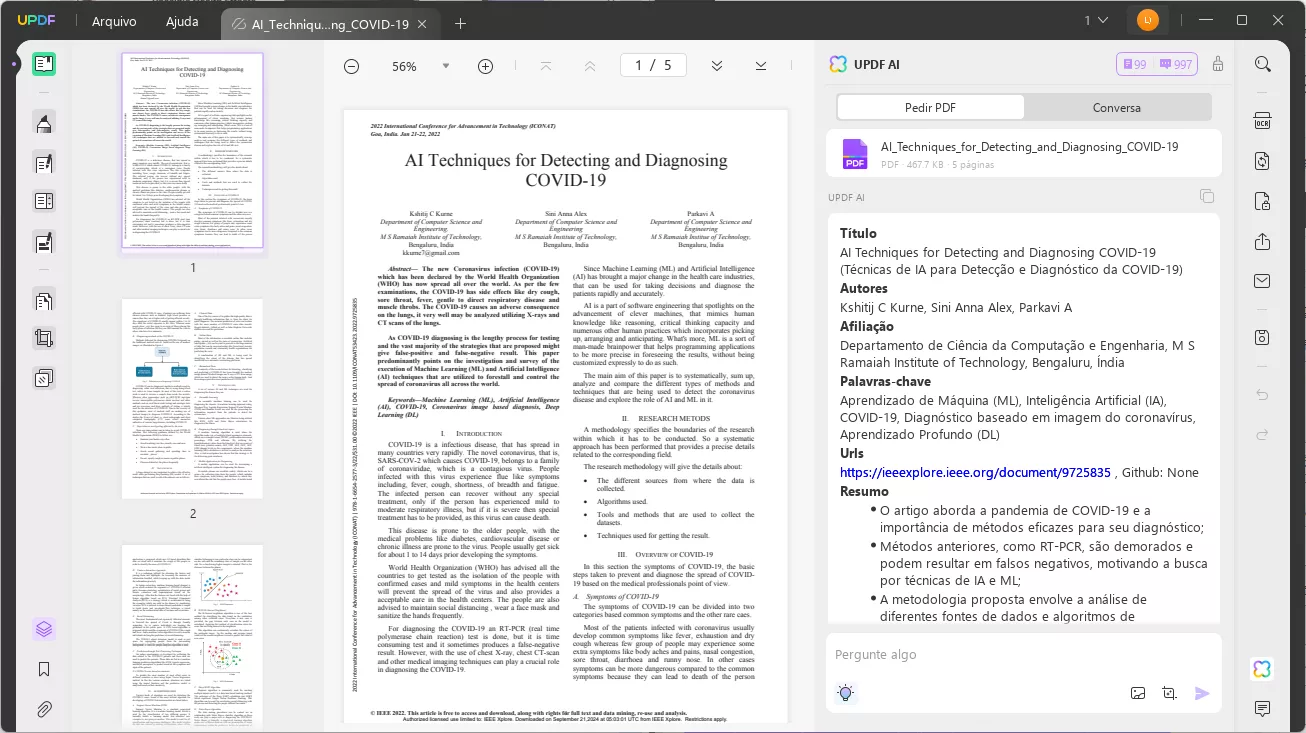This screenshot has height=733, width=1306.
Task: Open the Form preparation tool
Action: tap(44, 202)
